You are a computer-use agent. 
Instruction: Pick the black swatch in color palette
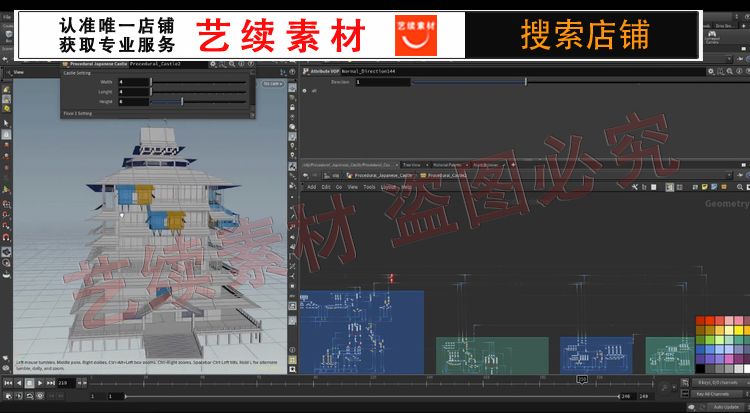point(700,368)
